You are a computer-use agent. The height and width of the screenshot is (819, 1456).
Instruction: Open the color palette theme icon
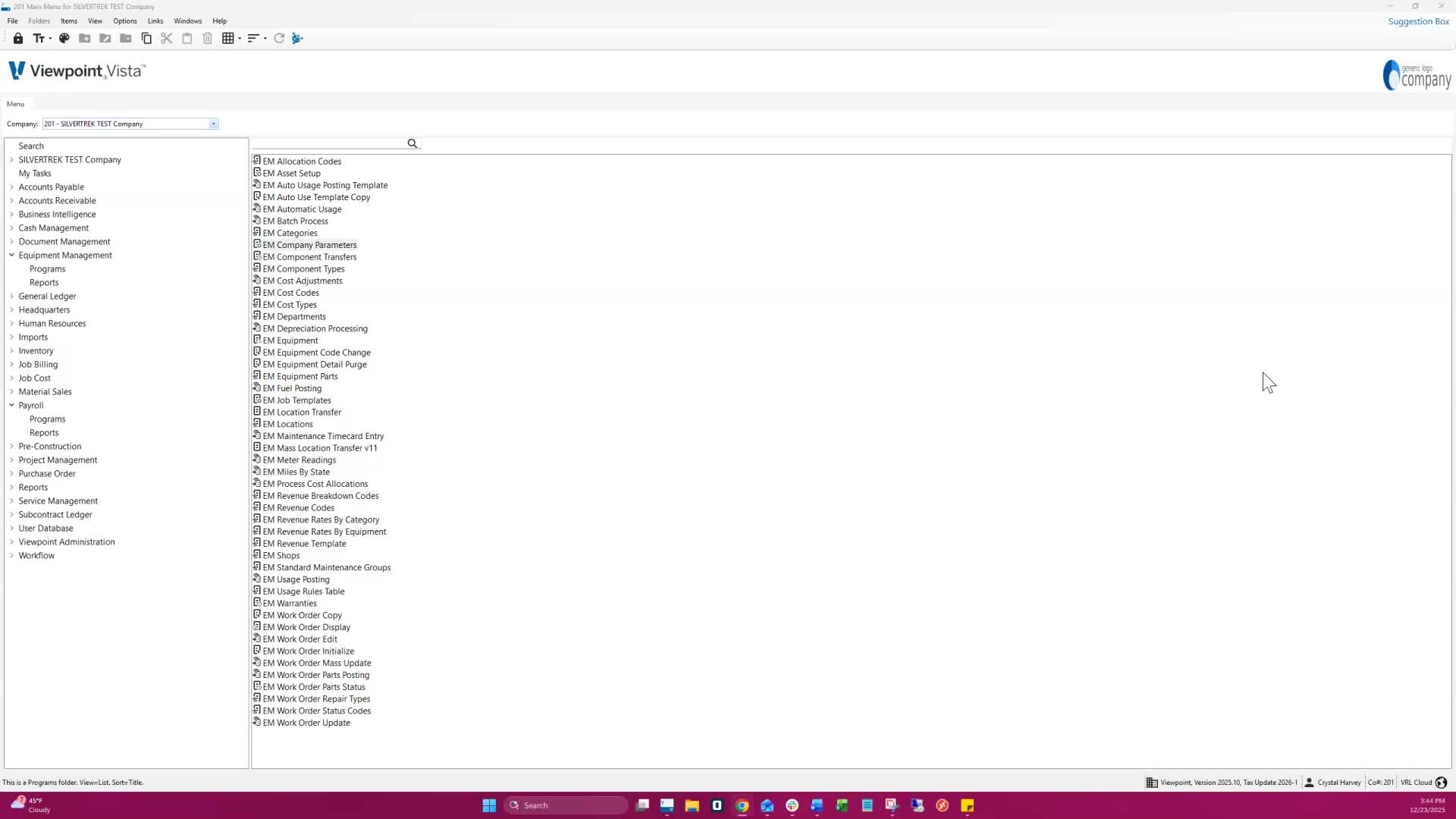tap(64, 38)
